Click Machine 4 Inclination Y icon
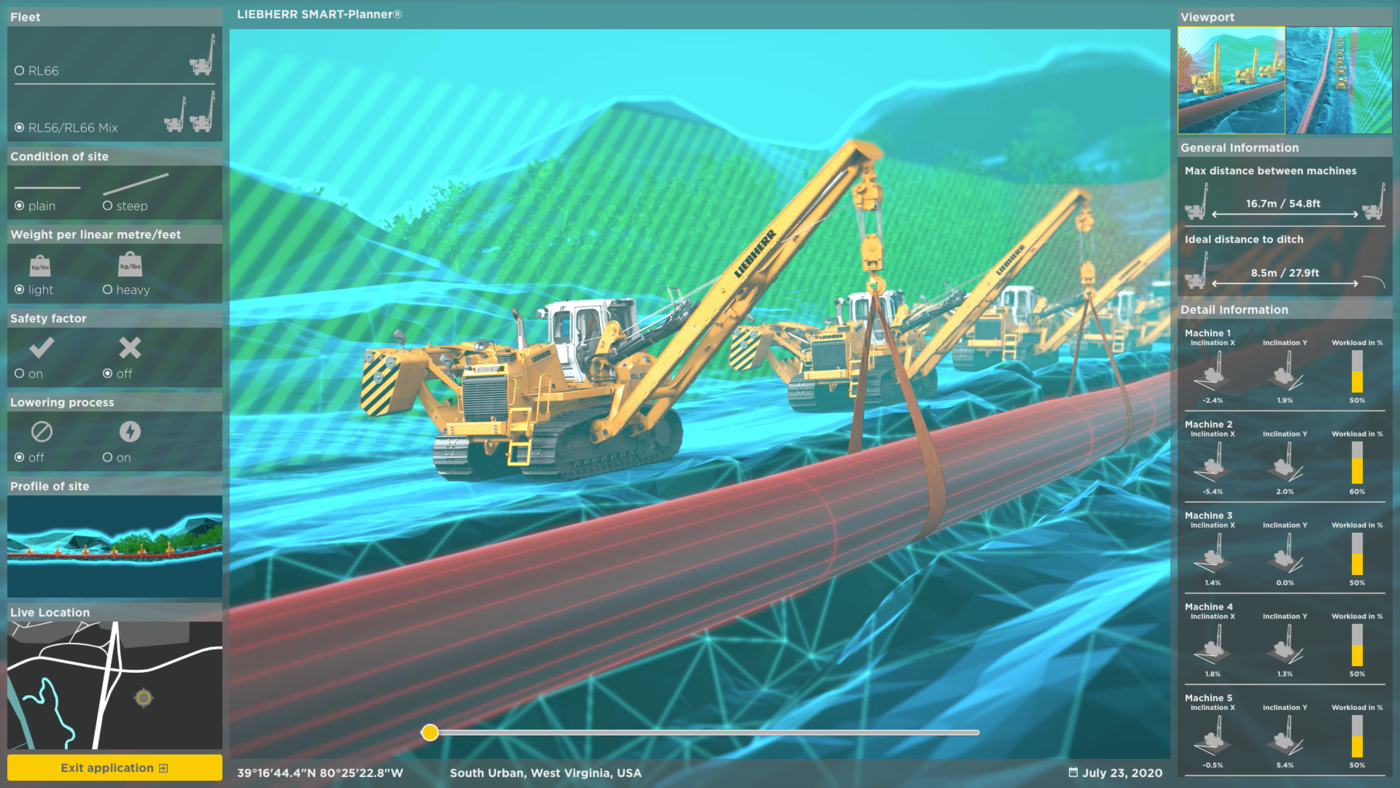Screen dimensions: 1400x788 tap(1285, 646)
